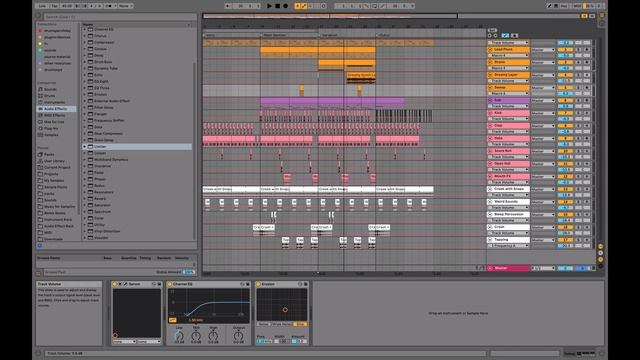Viewport: 640px width, 360px height.
Task: Expand the EQ Eight device entry
Action: [85, 82]
